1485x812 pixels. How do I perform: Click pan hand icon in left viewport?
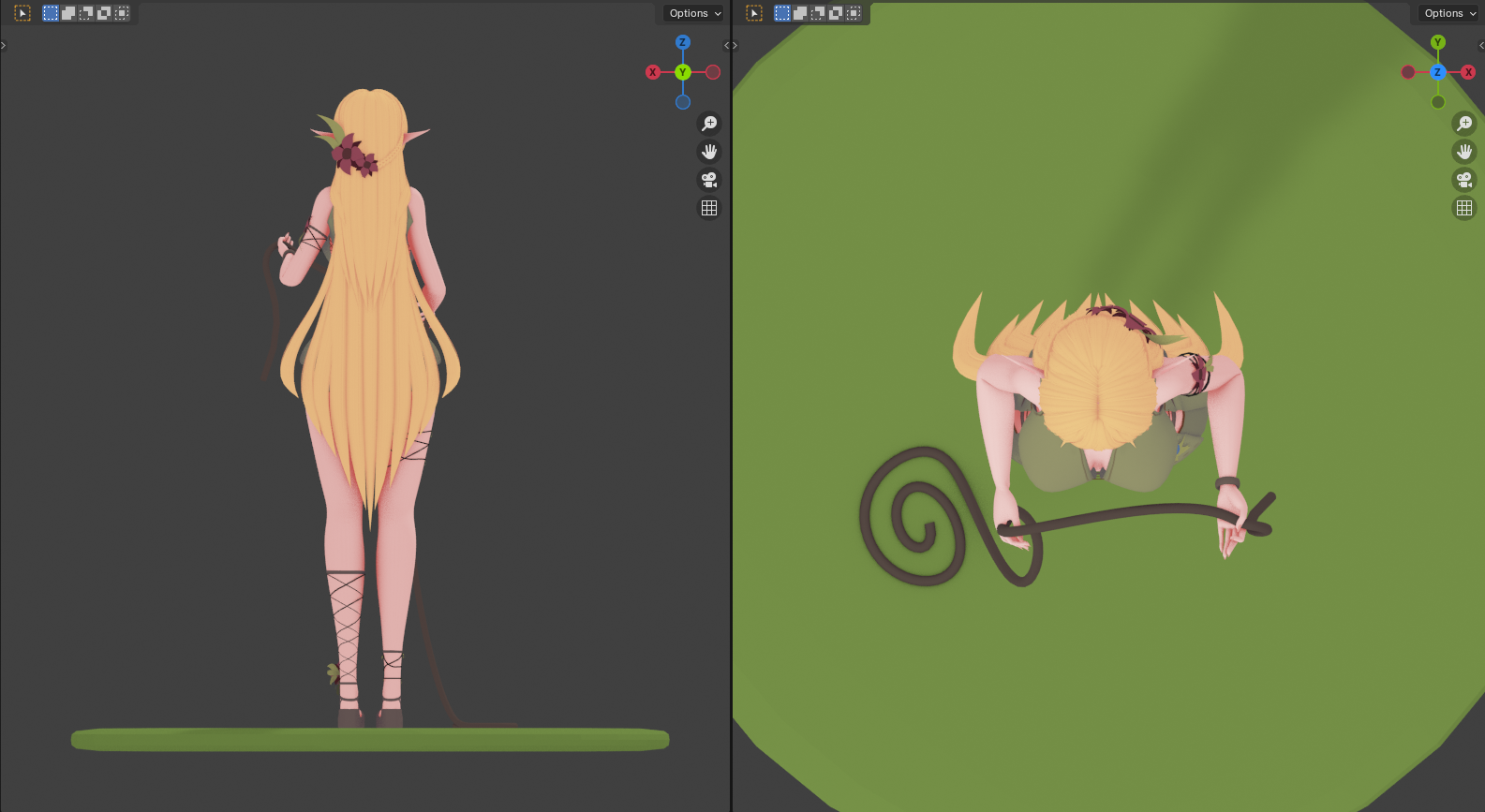(x=709, y=152)
